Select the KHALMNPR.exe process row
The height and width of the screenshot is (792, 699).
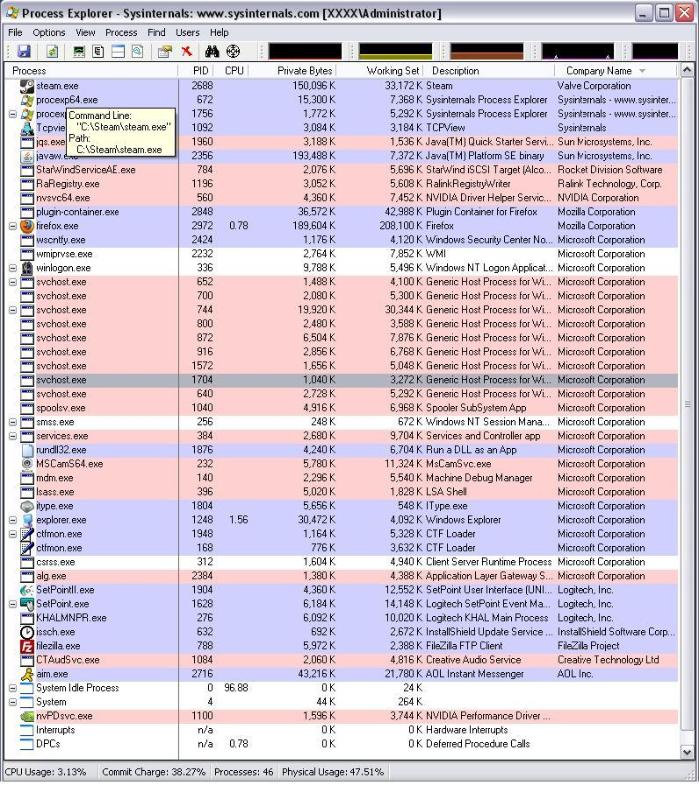(341, 618)
